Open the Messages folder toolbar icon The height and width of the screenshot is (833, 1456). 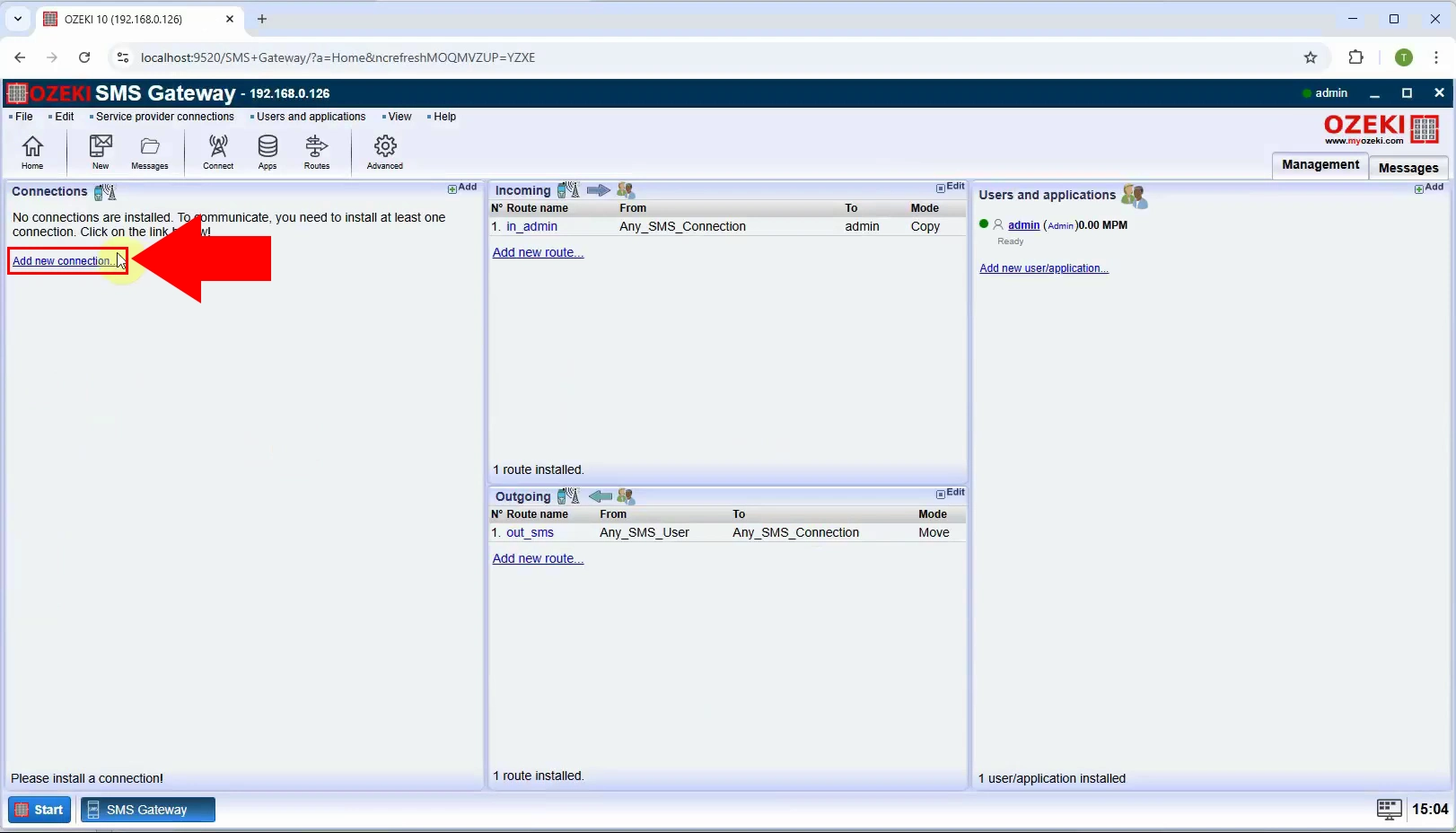(x=150, y=151)
